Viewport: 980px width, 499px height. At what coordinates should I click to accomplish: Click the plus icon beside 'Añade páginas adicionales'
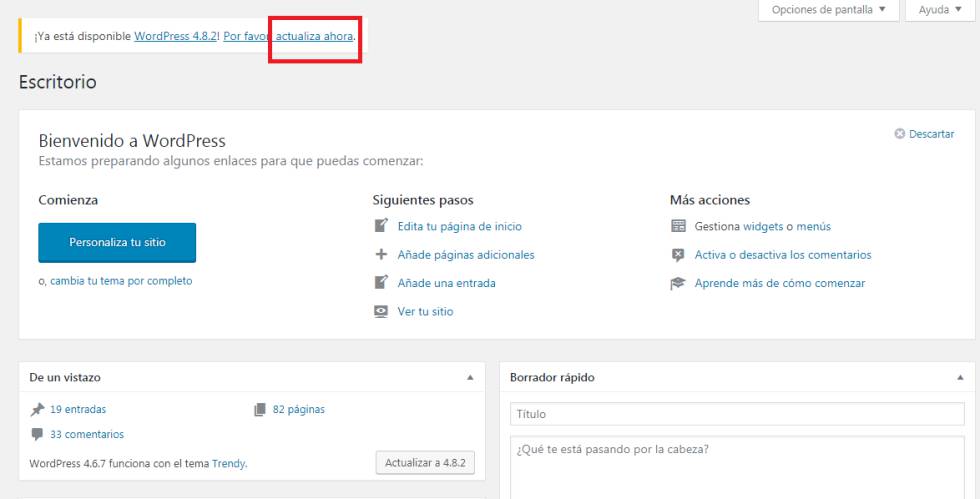click(381, 255)
